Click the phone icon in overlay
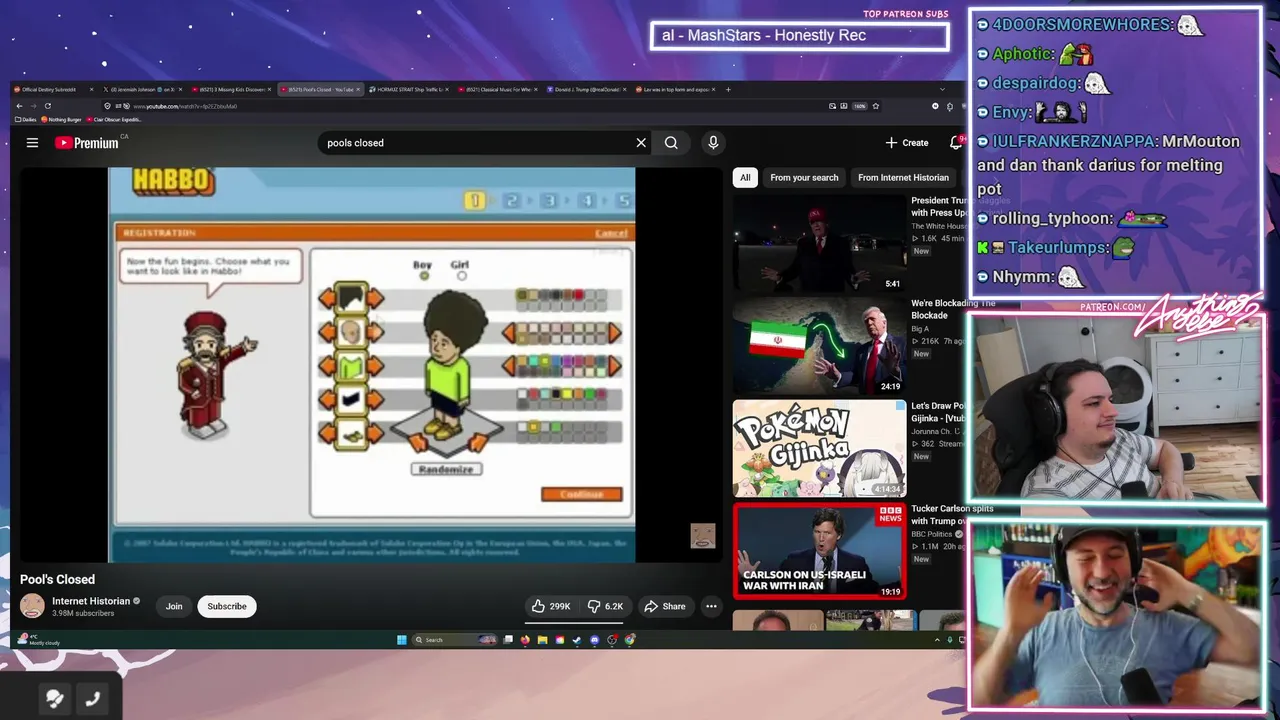This screenshot has width=1280, height=720. coord(92,699)
